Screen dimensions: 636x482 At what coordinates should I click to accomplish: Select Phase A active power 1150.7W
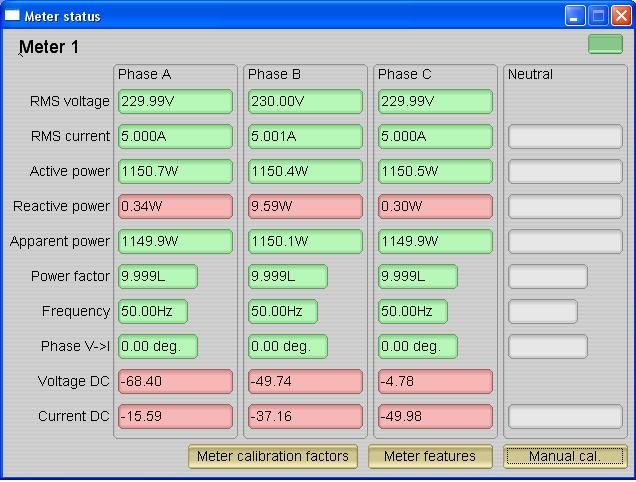point(175,171)
